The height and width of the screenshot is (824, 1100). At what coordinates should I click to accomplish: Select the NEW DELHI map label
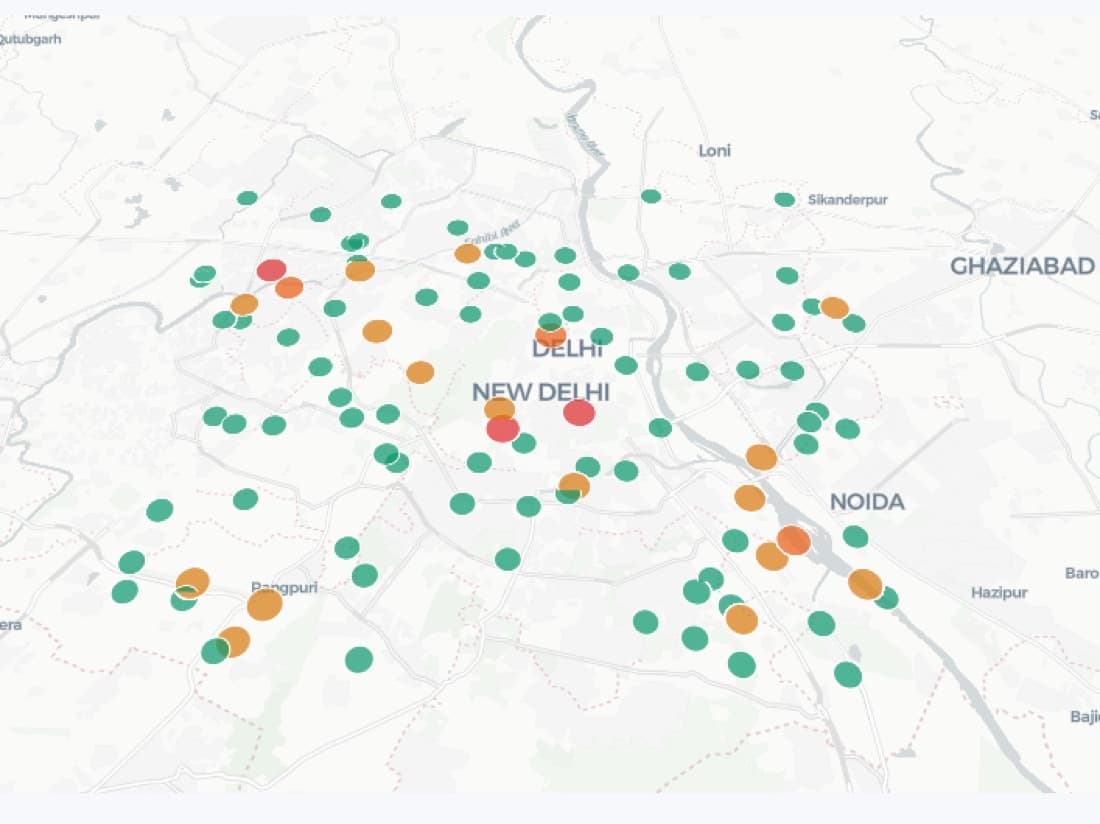pos(541,392)
